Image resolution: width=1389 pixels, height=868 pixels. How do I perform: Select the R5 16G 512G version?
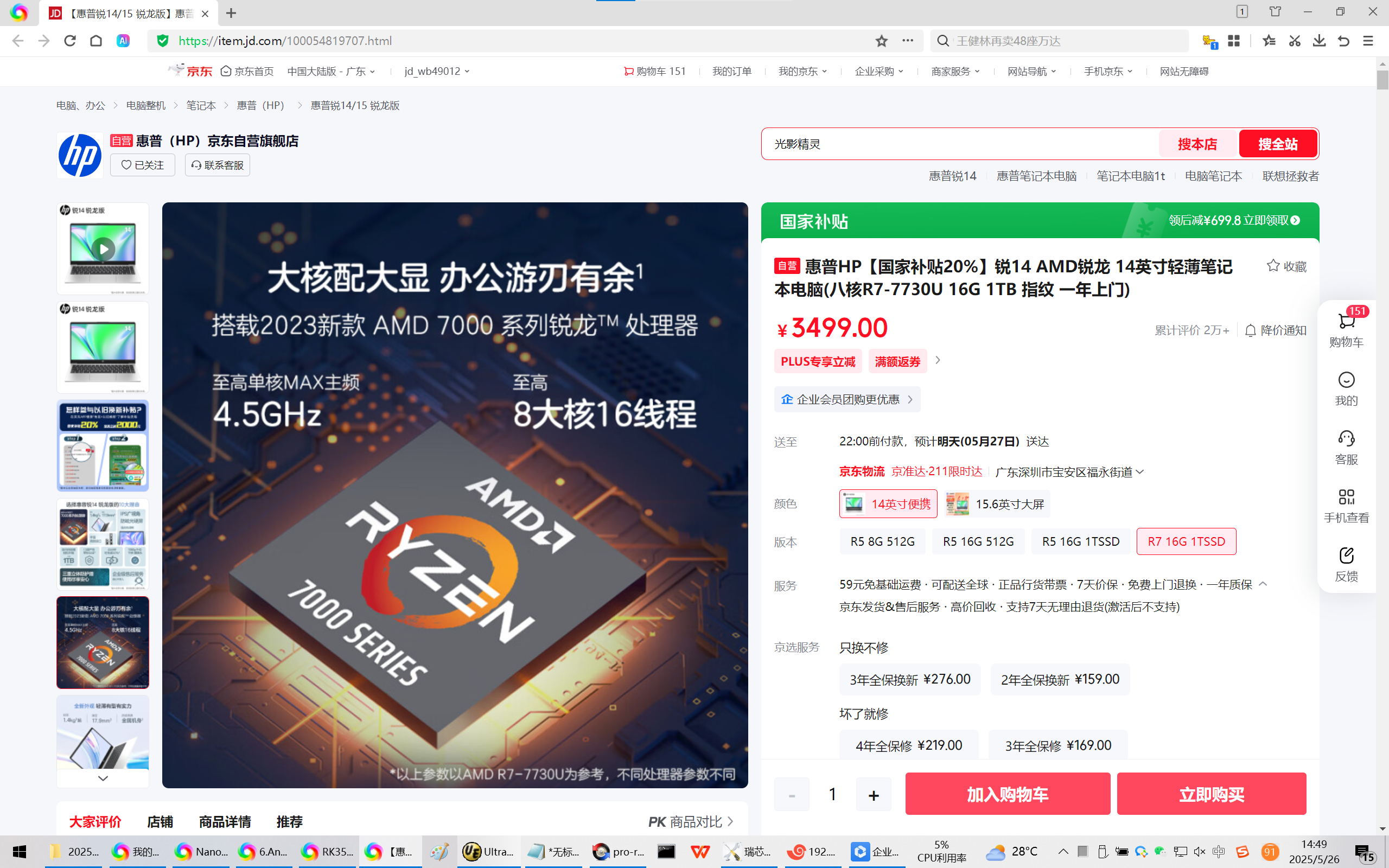978,541
